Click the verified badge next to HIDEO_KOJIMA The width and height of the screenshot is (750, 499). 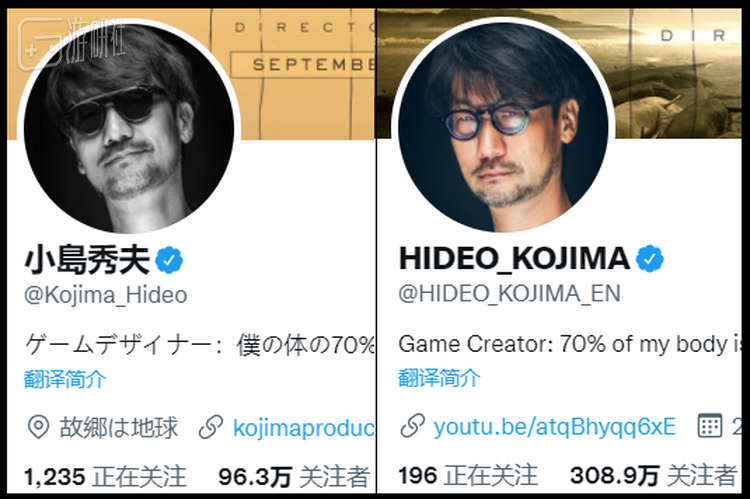point(650,258)
